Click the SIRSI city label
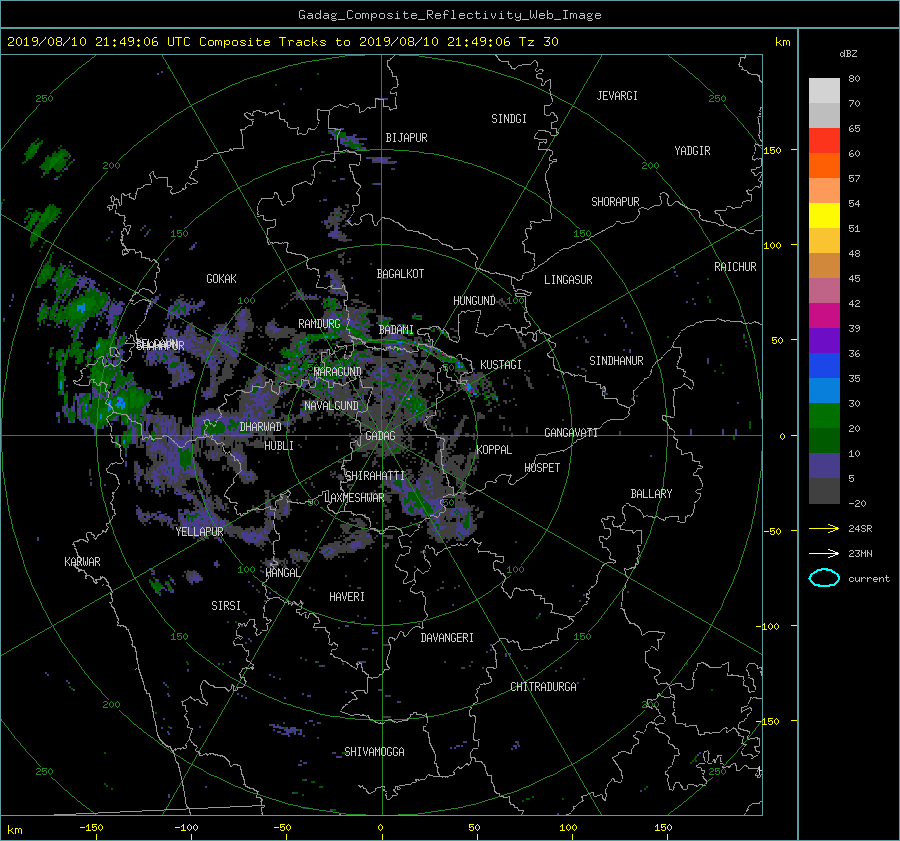900x841 pixels. point(226,606)
